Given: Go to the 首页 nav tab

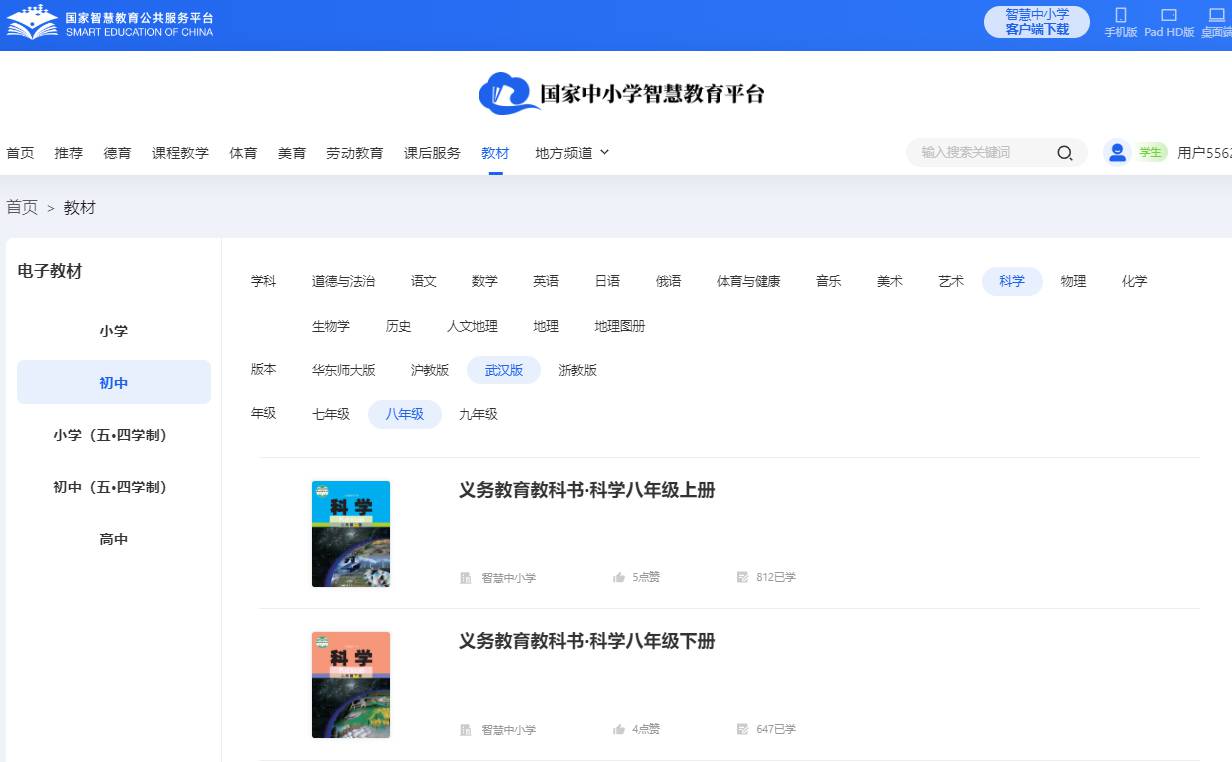Looking at the screenshot, I should 20,153.
